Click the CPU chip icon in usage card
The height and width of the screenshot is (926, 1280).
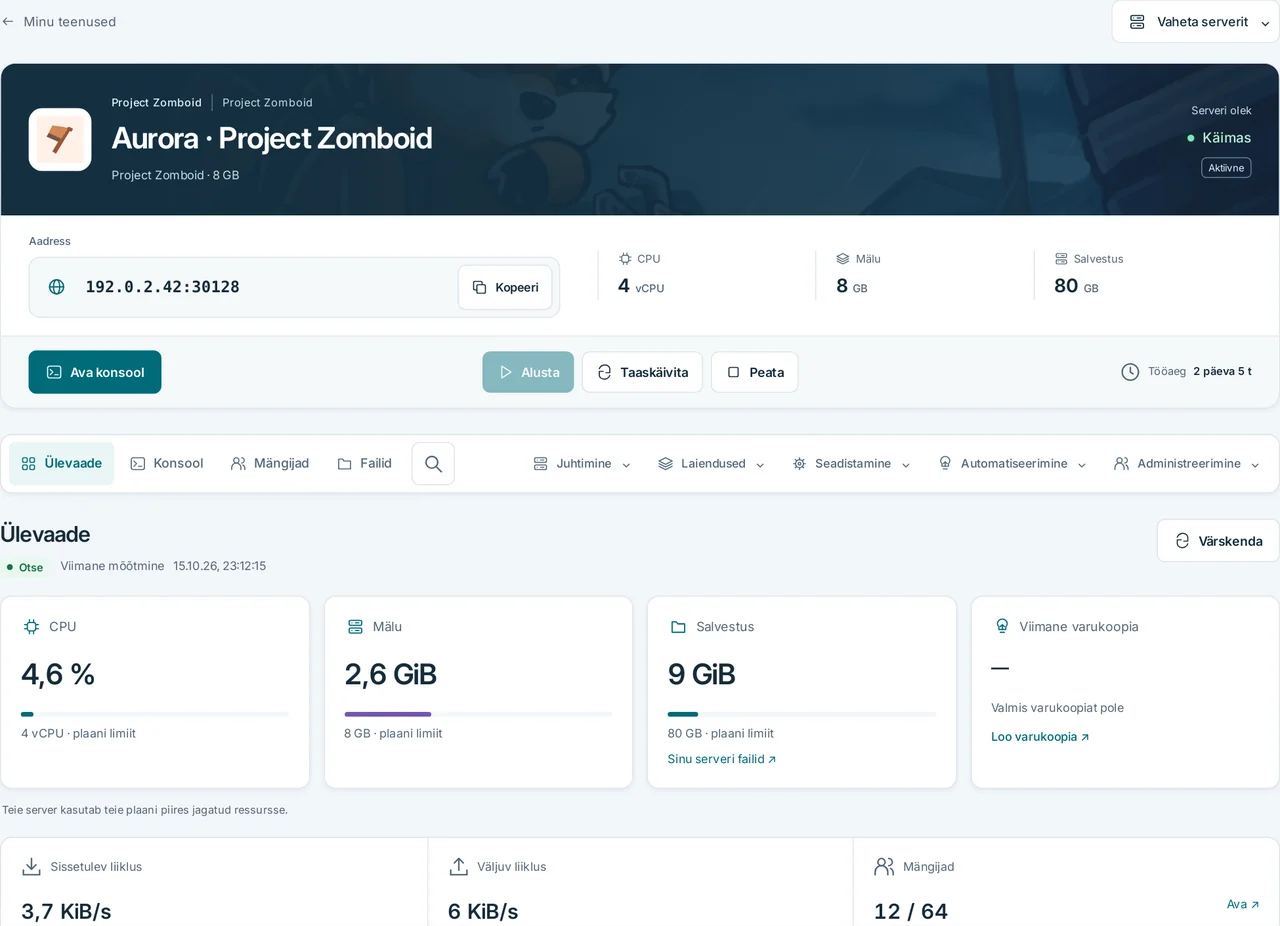click(32, 627)
